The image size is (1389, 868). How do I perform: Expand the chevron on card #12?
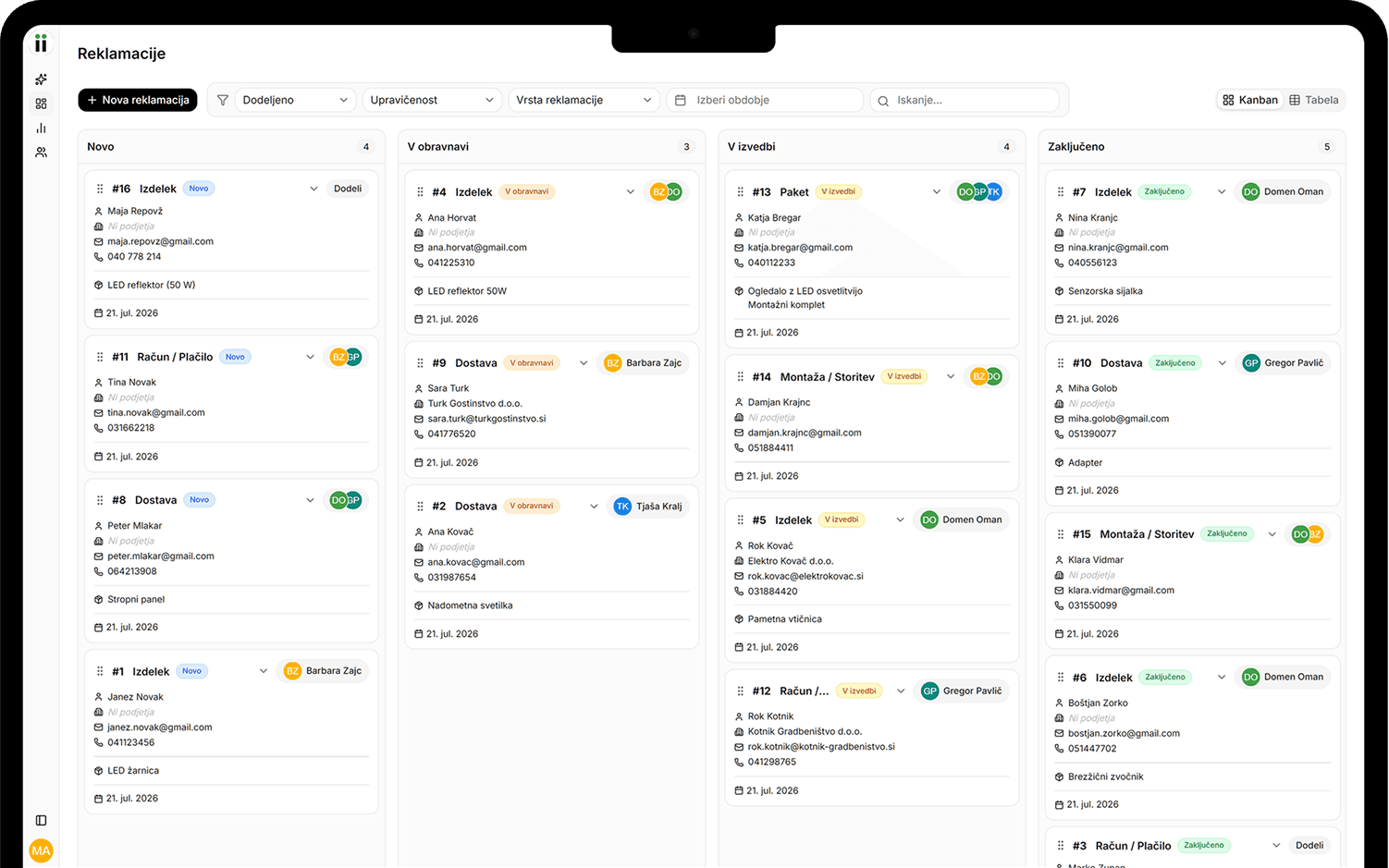point(901,691)
